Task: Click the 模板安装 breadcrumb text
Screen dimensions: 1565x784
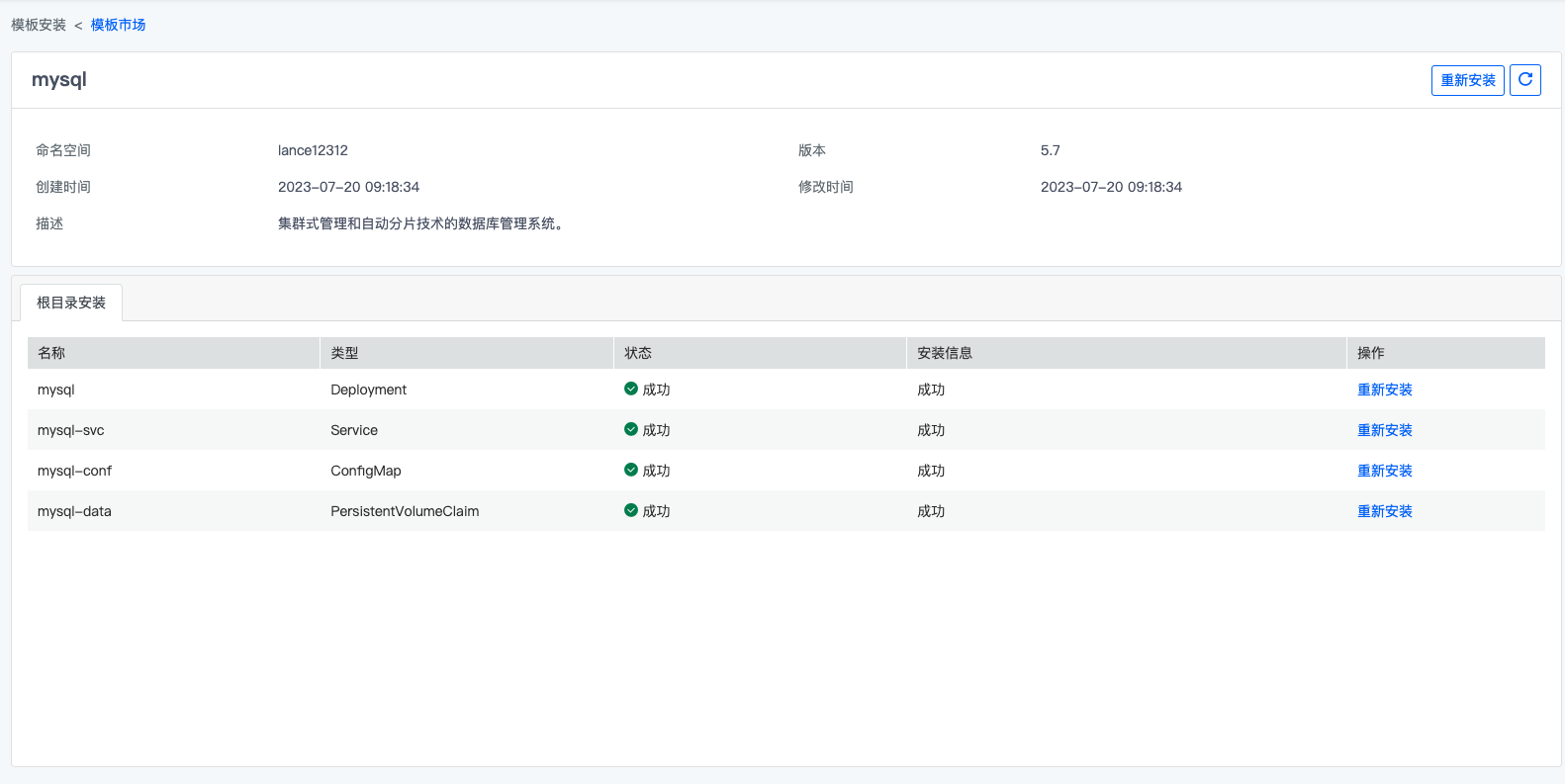Action: (39, 25)
